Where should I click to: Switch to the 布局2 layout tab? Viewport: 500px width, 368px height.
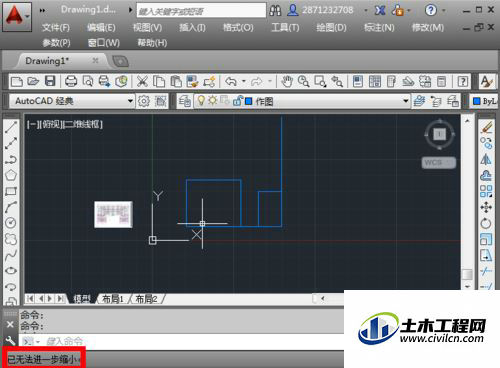[x=146, y=299]
